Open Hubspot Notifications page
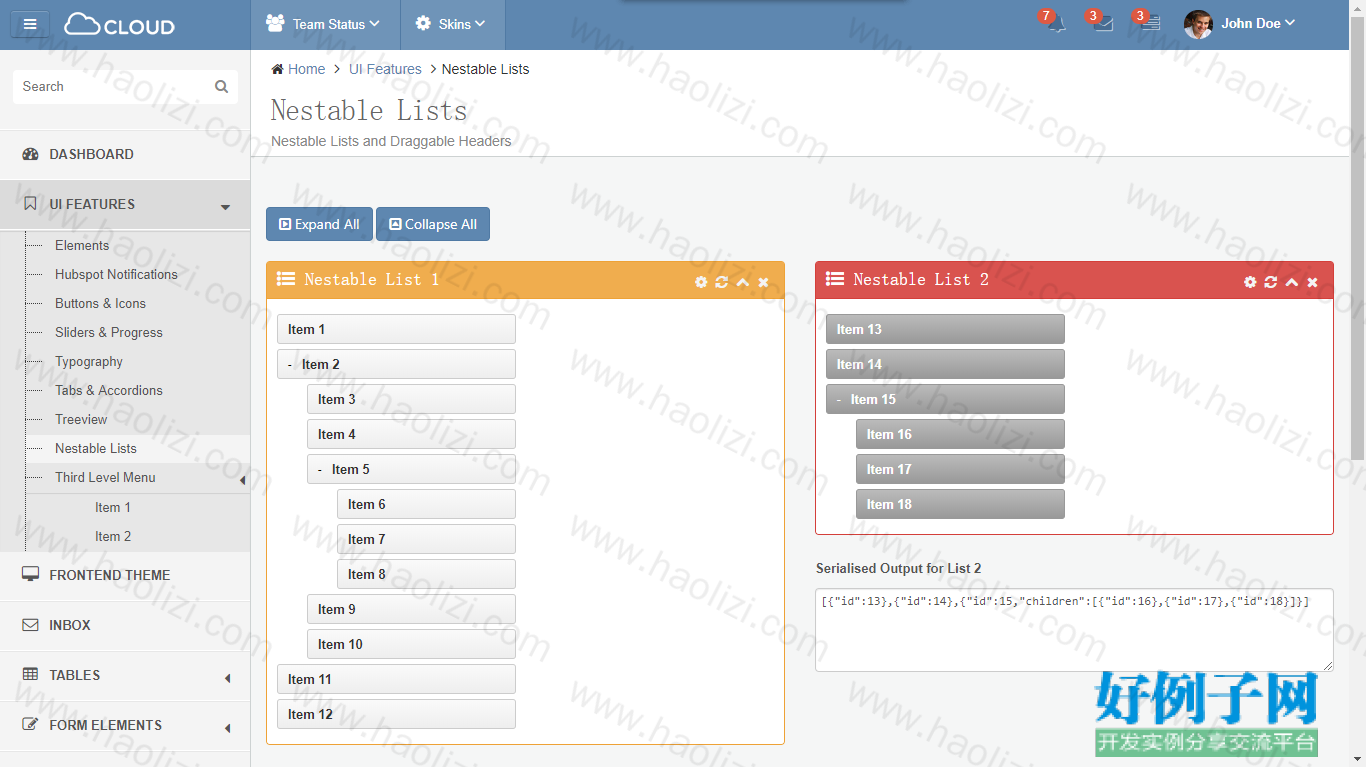This screenshot has height=767, width=1366. pyautogui.click(x=116, y=274)
